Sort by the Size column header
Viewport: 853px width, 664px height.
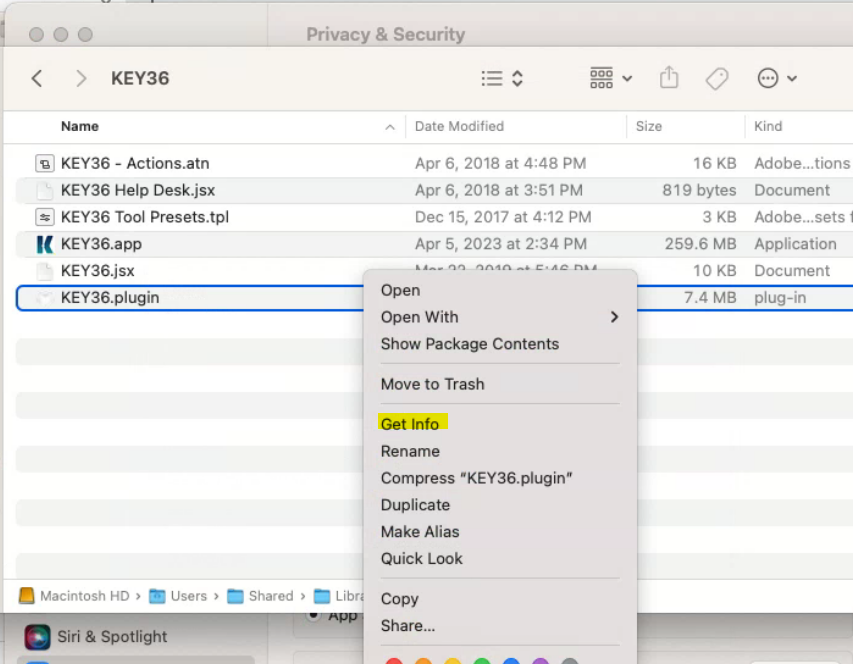point(649,126)
